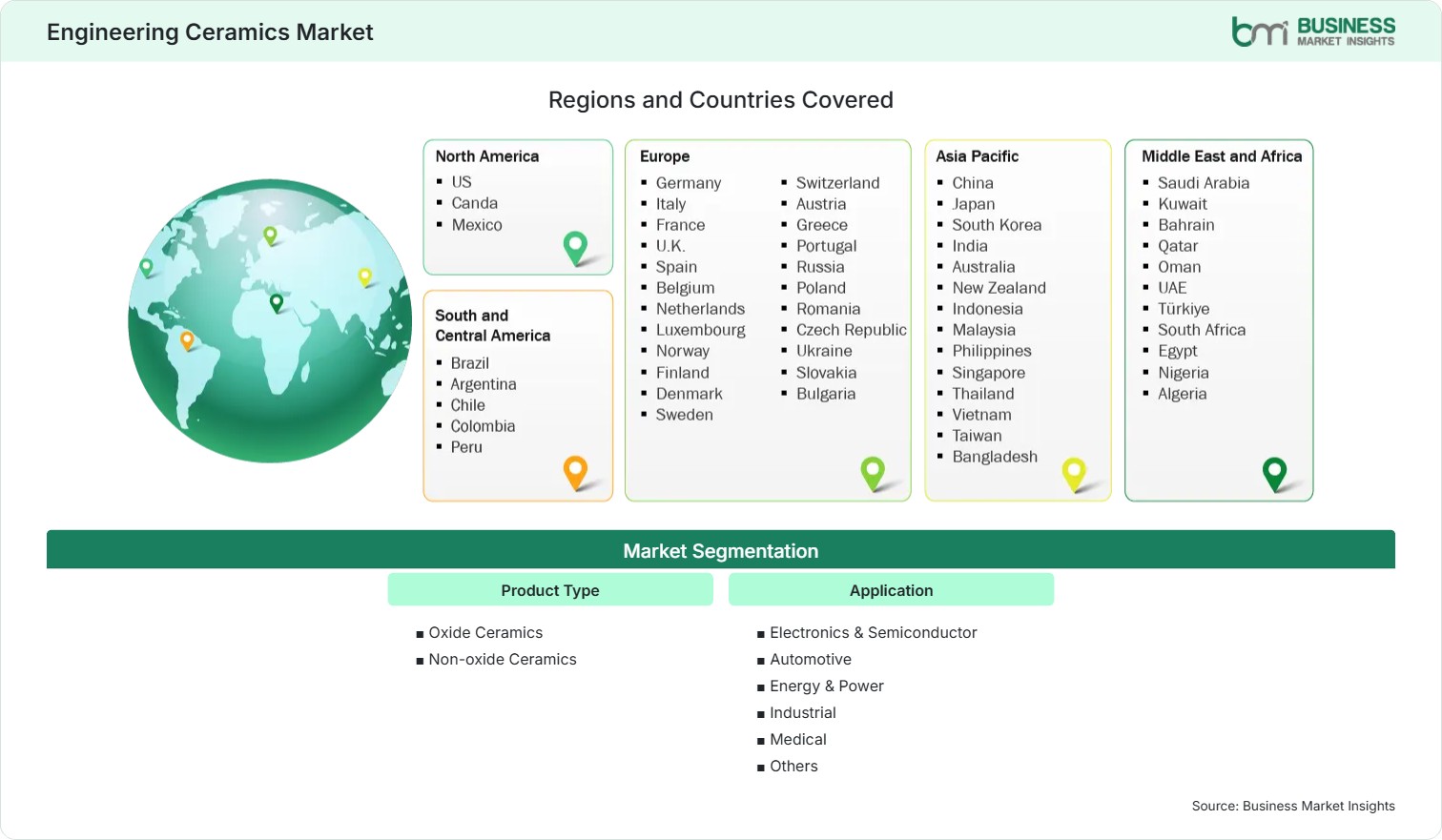Click Source: Business Market Insights text
This screenshot has height=840, width=1442.
tap(1293, 806)
